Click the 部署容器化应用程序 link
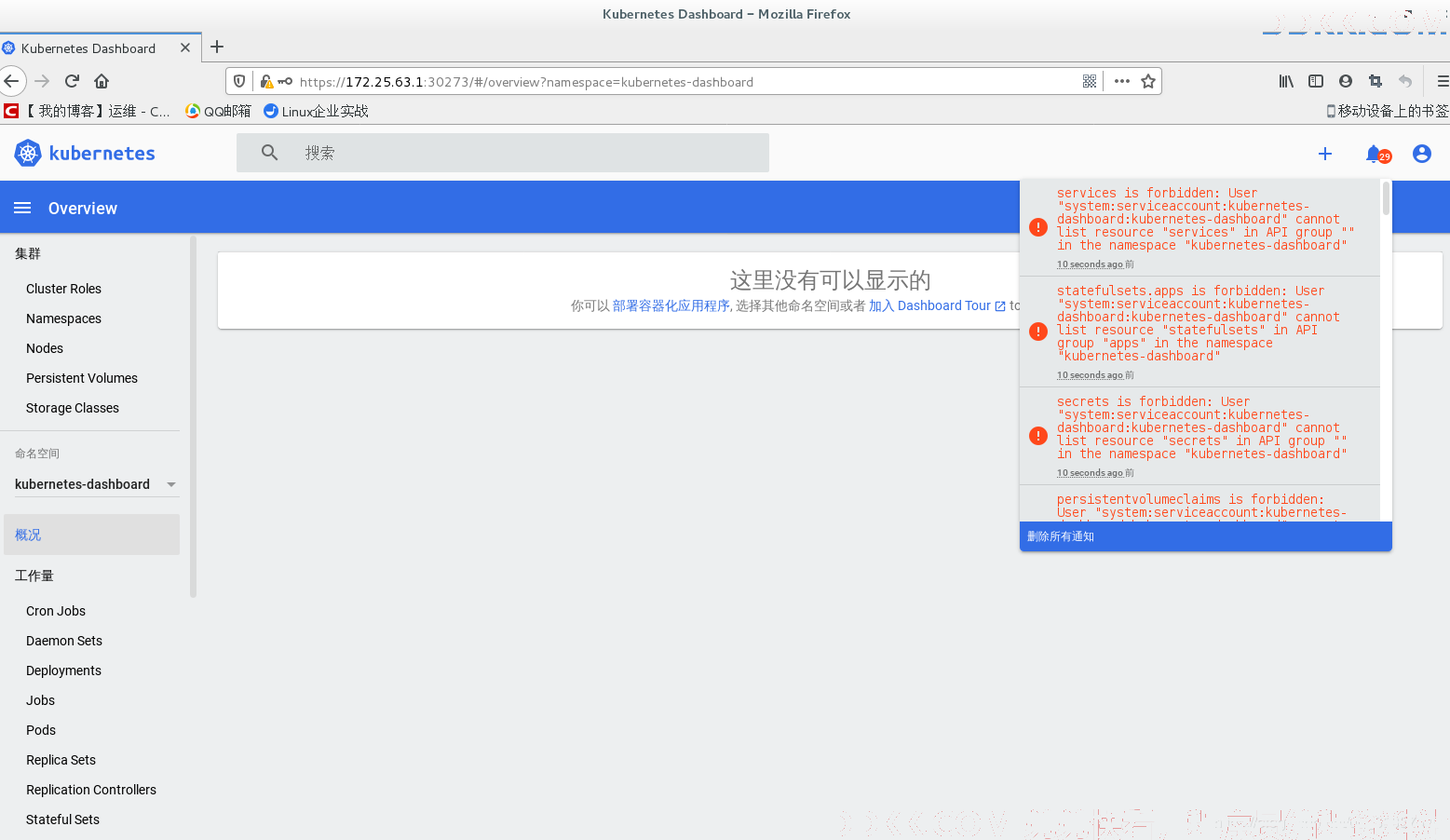This screenshot has height=840, width=1450. coord(671,305)
